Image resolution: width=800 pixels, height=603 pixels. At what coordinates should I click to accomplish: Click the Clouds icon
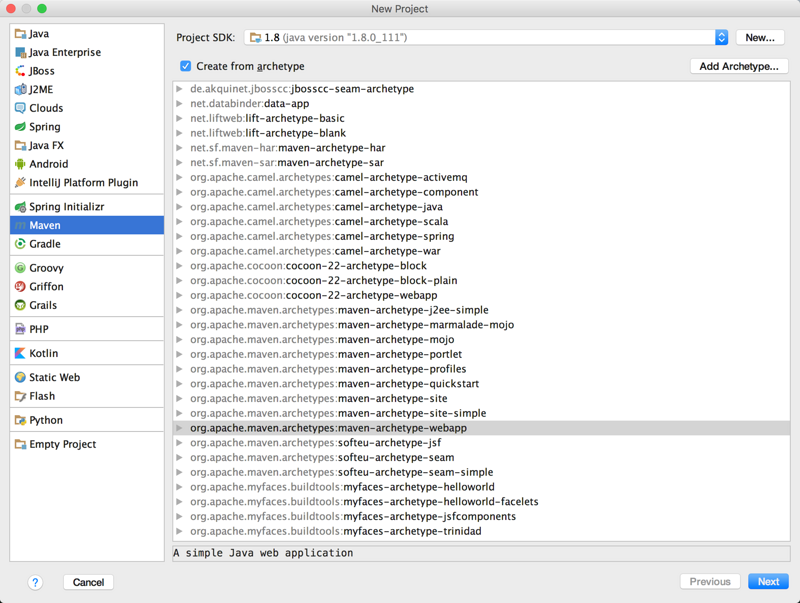pos(20,108)
